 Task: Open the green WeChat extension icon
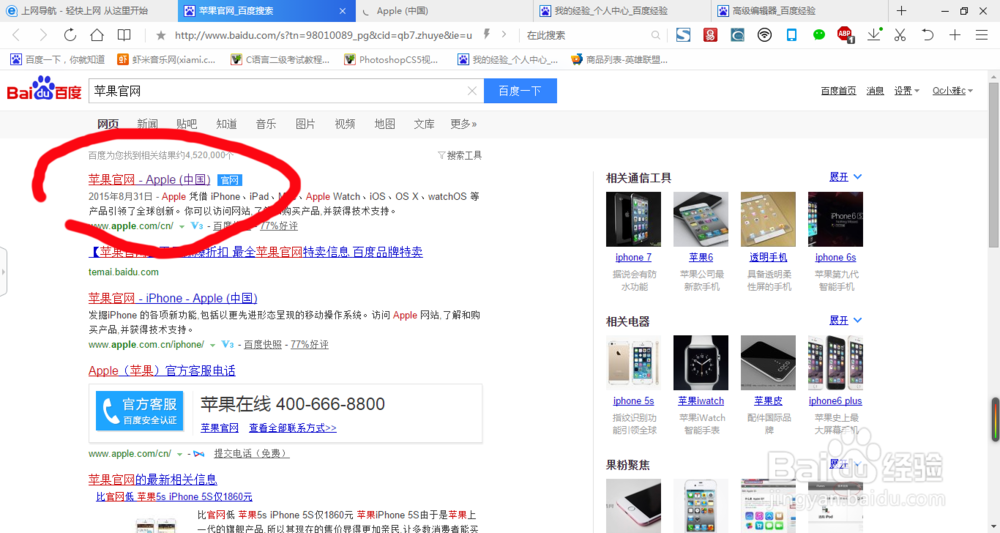tap(819, 35)
